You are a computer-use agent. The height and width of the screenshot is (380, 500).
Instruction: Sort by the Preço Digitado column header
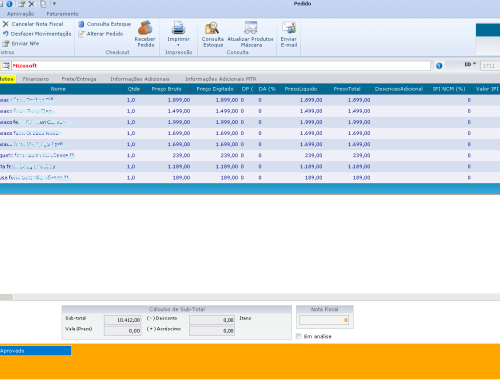click(x=215, y=89)
